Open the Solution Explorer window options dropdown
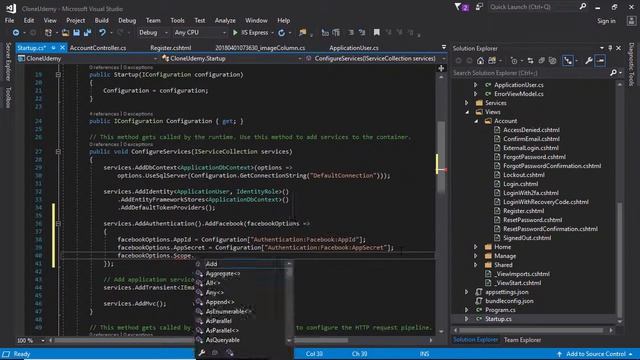The width and height of the screenshot is (640, 360). click(602, 48)
